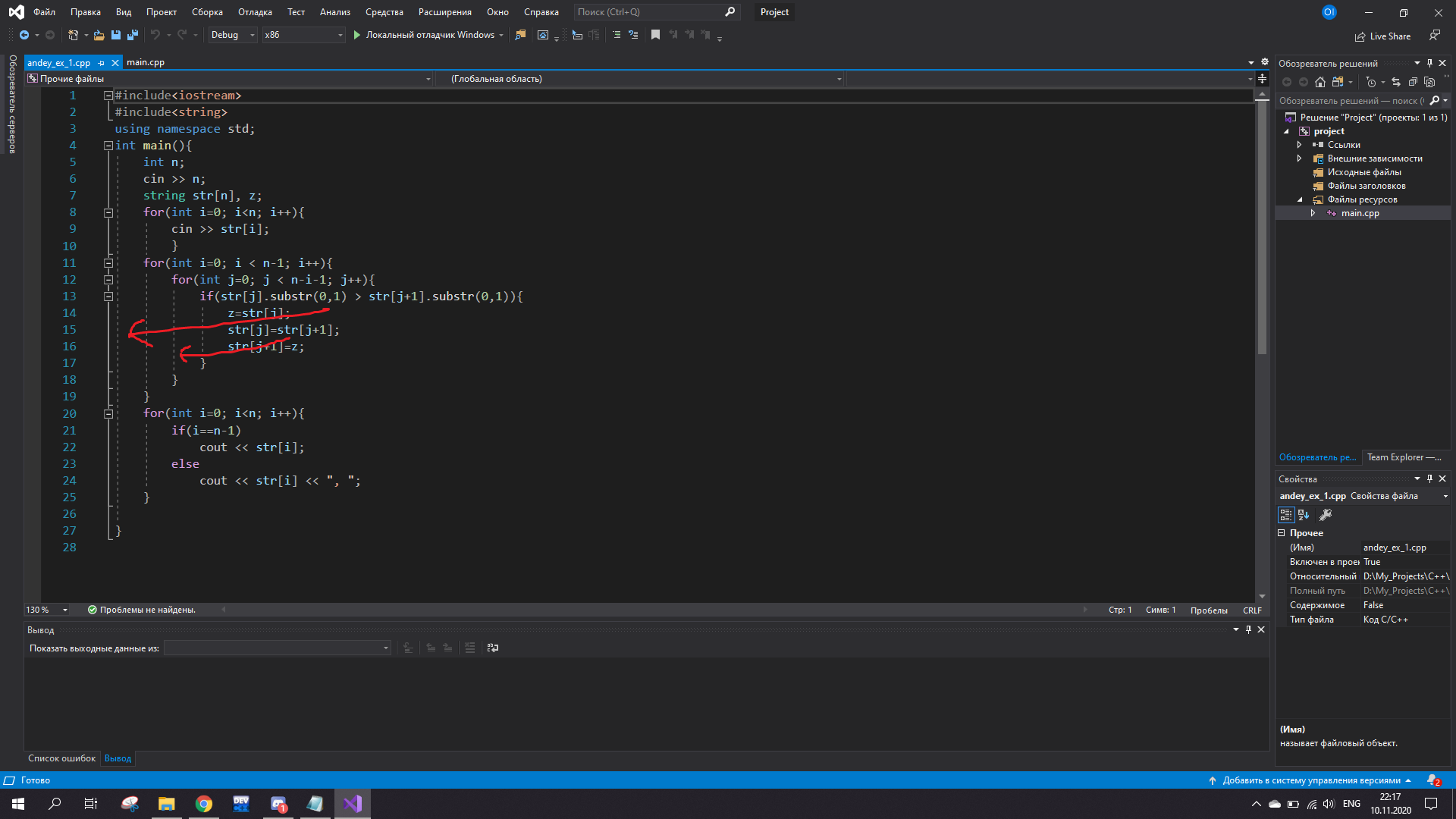Image resolution: width=1456 pixels, height=819 pixels.
Task: Expand the Внешние зависимости node
Action: point(1299,158)
